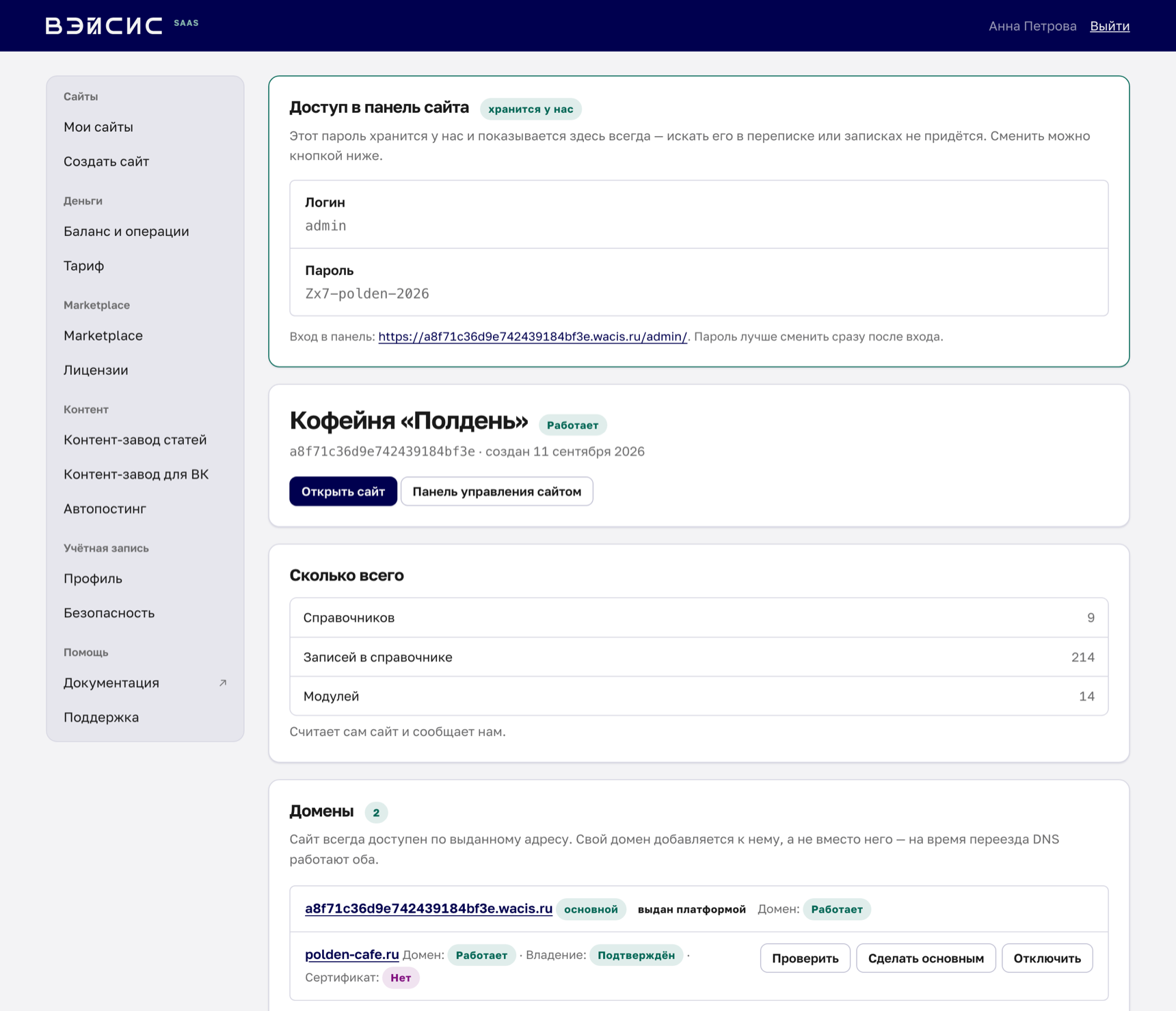Screen dimensions: 1176x1011
Task: Click the Записей в справочнике row
Action: click(699, 657)
